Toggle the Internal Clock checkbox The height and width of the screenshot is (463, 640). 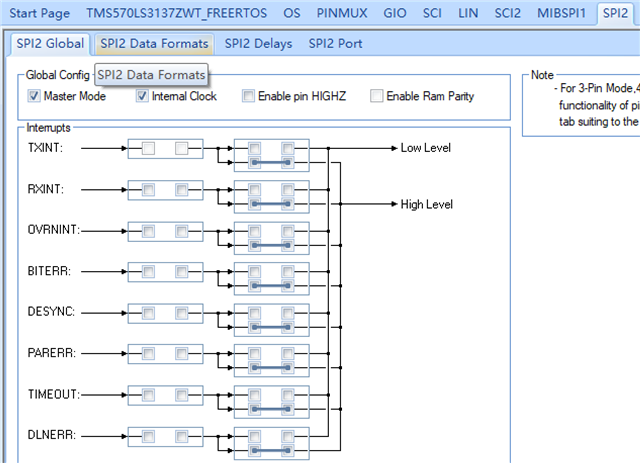click(142, 96)
